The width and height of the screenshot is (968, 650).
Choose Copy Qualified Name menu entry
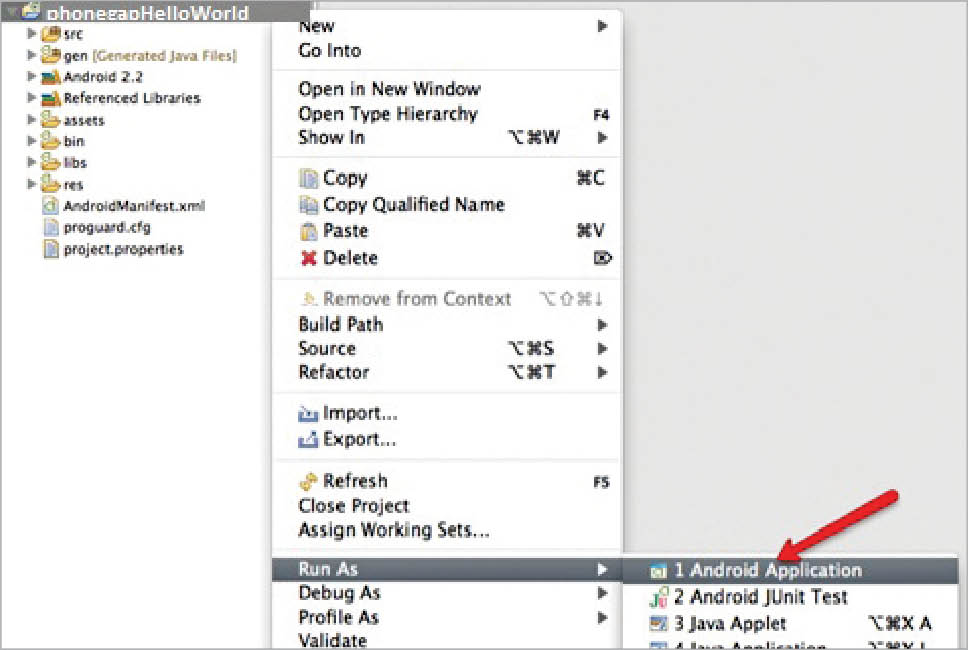coord(413,205)
